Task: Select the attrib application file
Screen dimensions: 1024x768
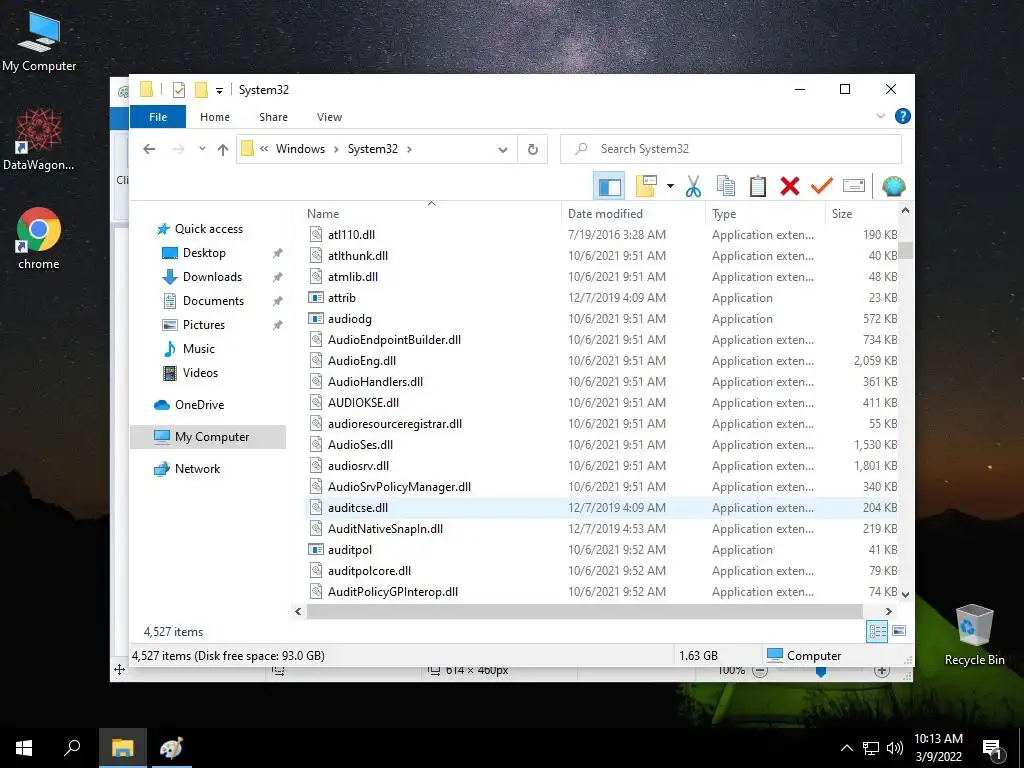Action: click(342, 298)
